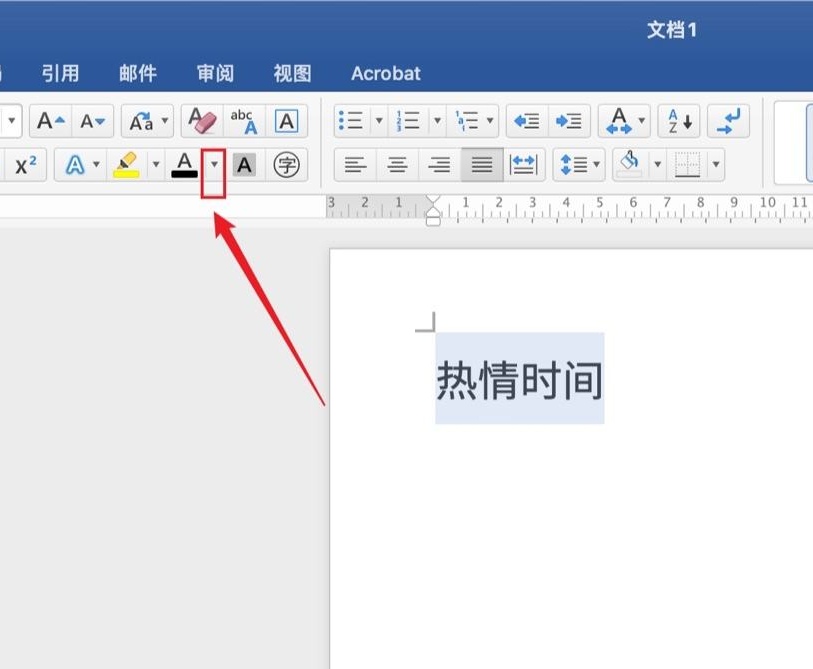The image size is (813, 669).
Task: Apply borders grid icon
Action: coord(688,165)
